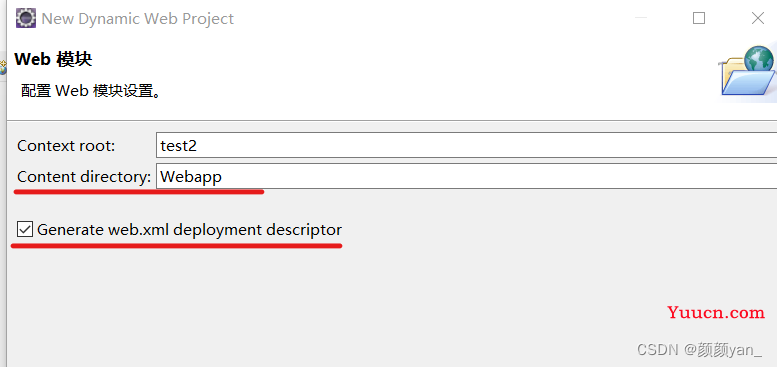
Task: Click the 'New Dynamic Web Project' title text
Action: tap(138, 19)
